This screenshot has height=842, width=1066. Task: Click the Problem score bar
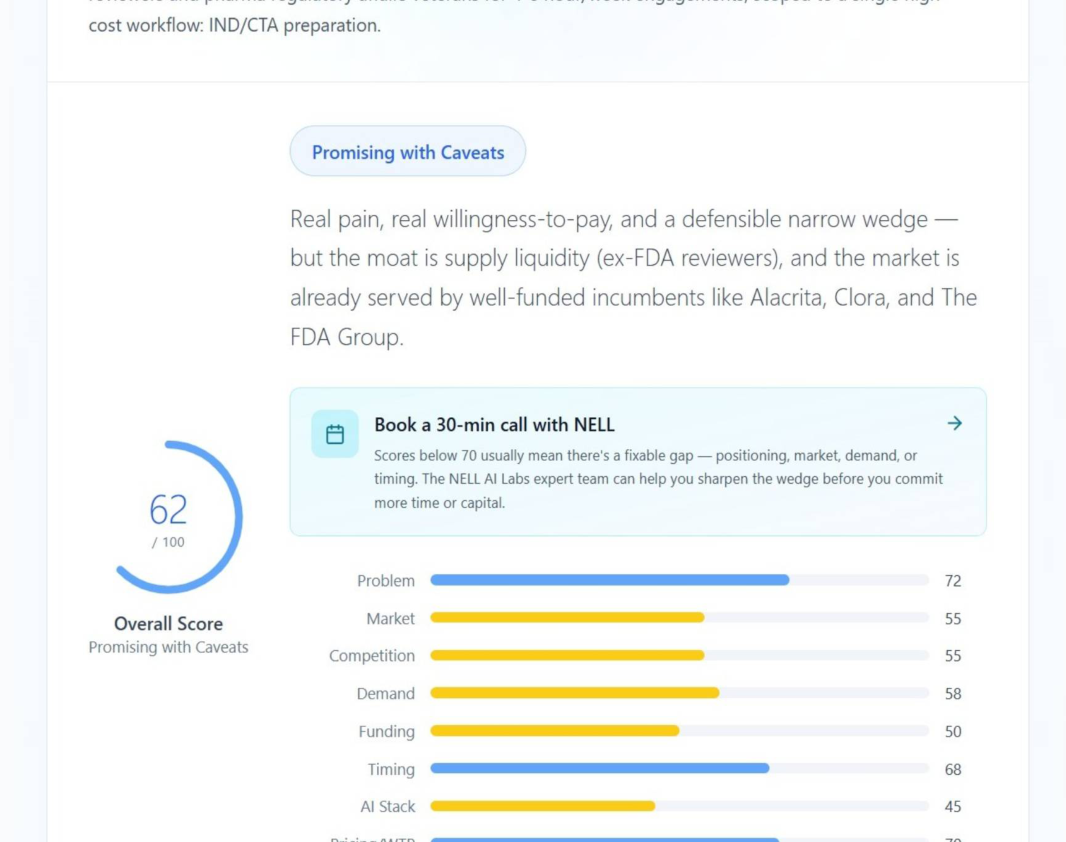tap(679, 580)
